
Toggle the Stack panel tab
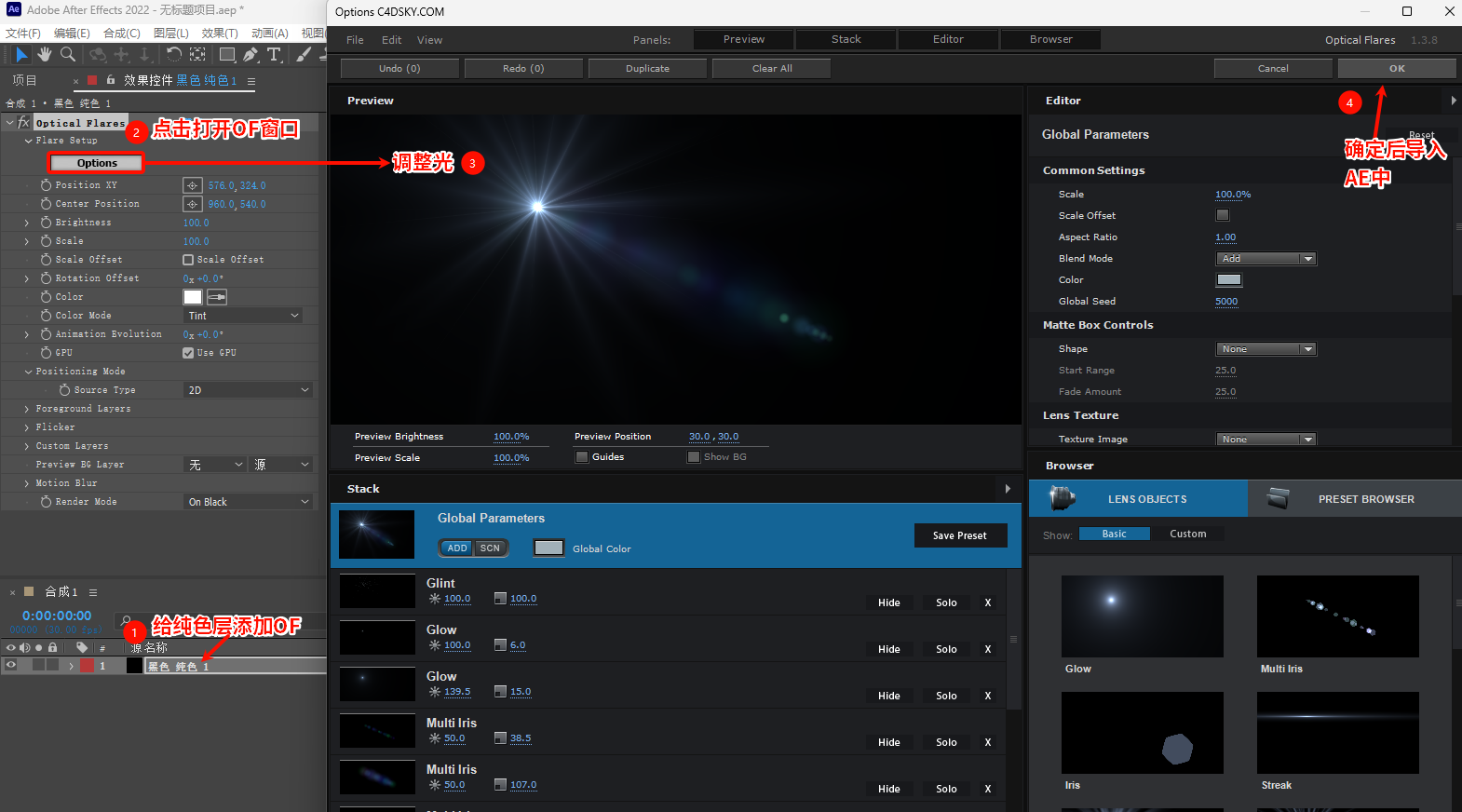click(x=846, y=39)
